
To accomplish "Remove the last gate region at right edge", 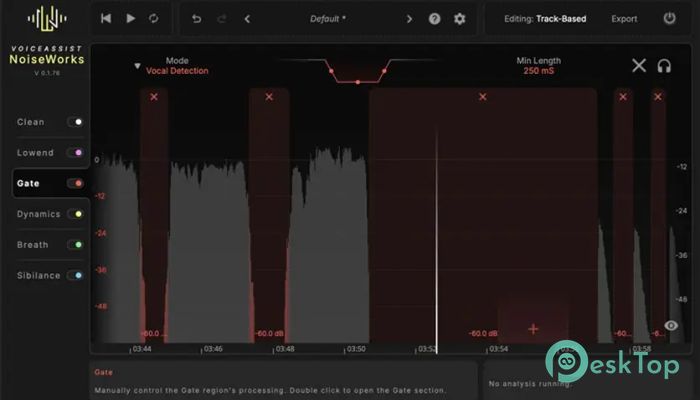I will click(658, 97).
